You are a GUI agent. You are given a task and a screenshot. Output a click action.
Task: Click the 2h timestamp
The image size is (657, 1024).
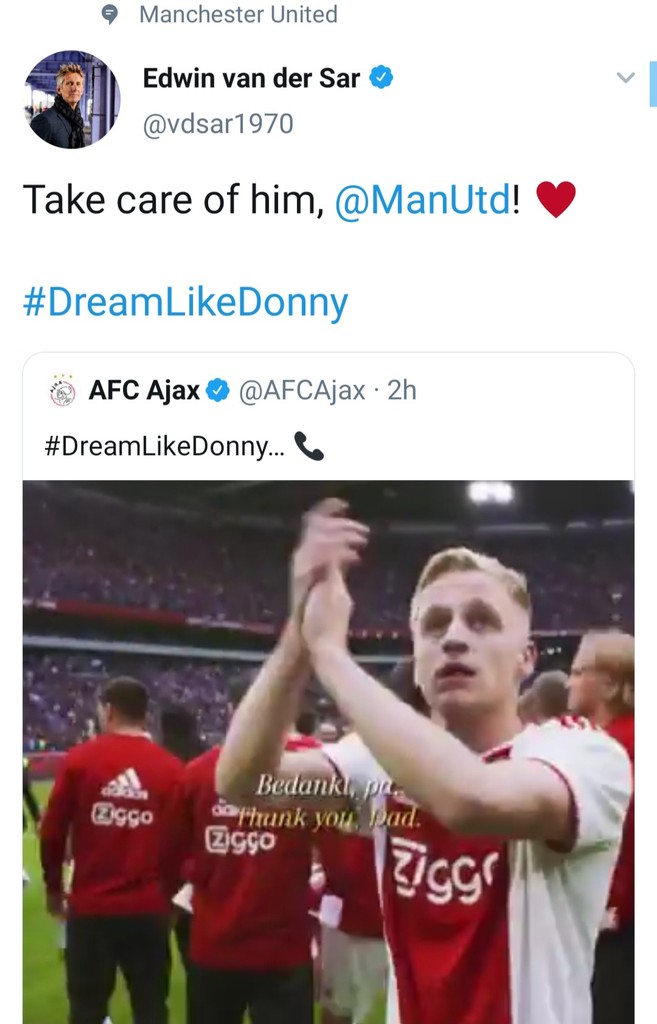pyautogui.click(x=401, y=391)
